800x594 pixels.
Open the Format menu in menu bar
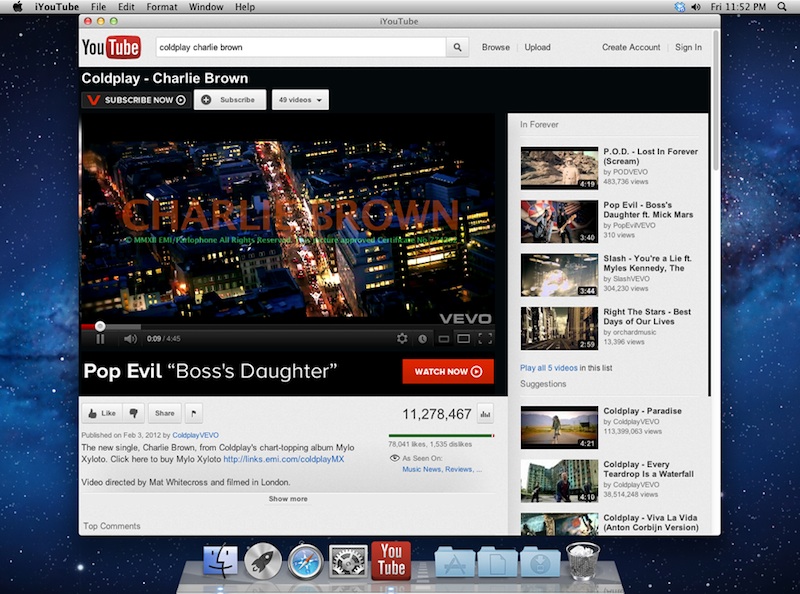(162, 7)
